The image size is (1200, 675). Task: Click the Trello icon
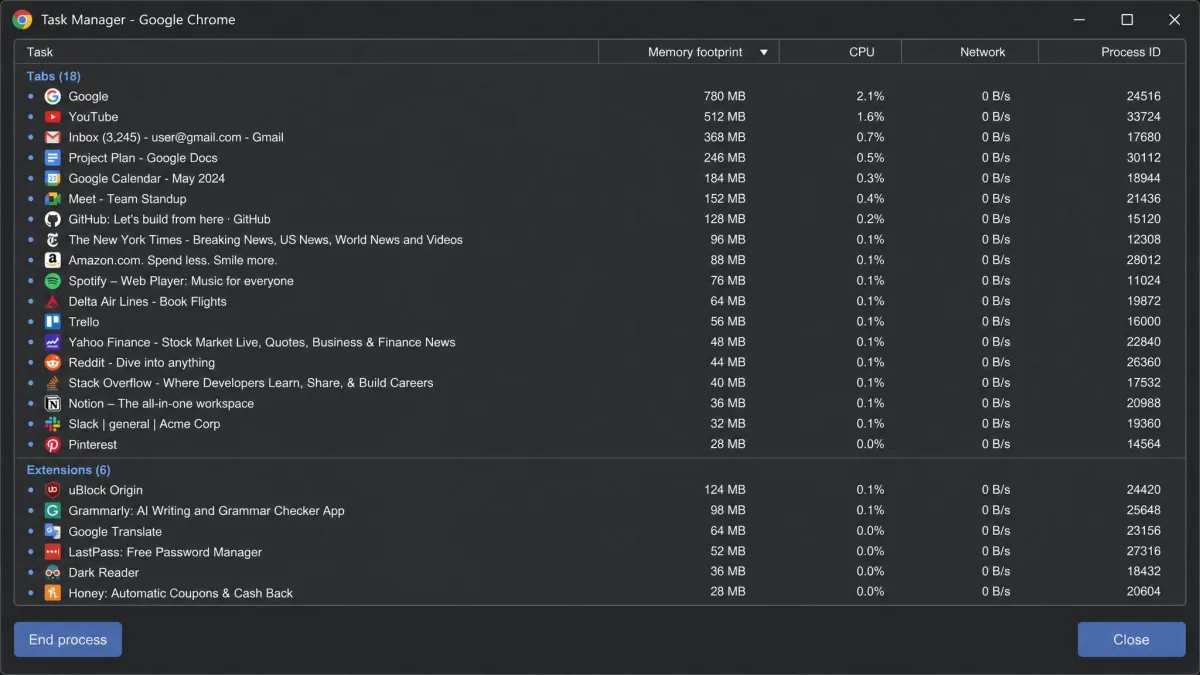(x=53, y=322)
